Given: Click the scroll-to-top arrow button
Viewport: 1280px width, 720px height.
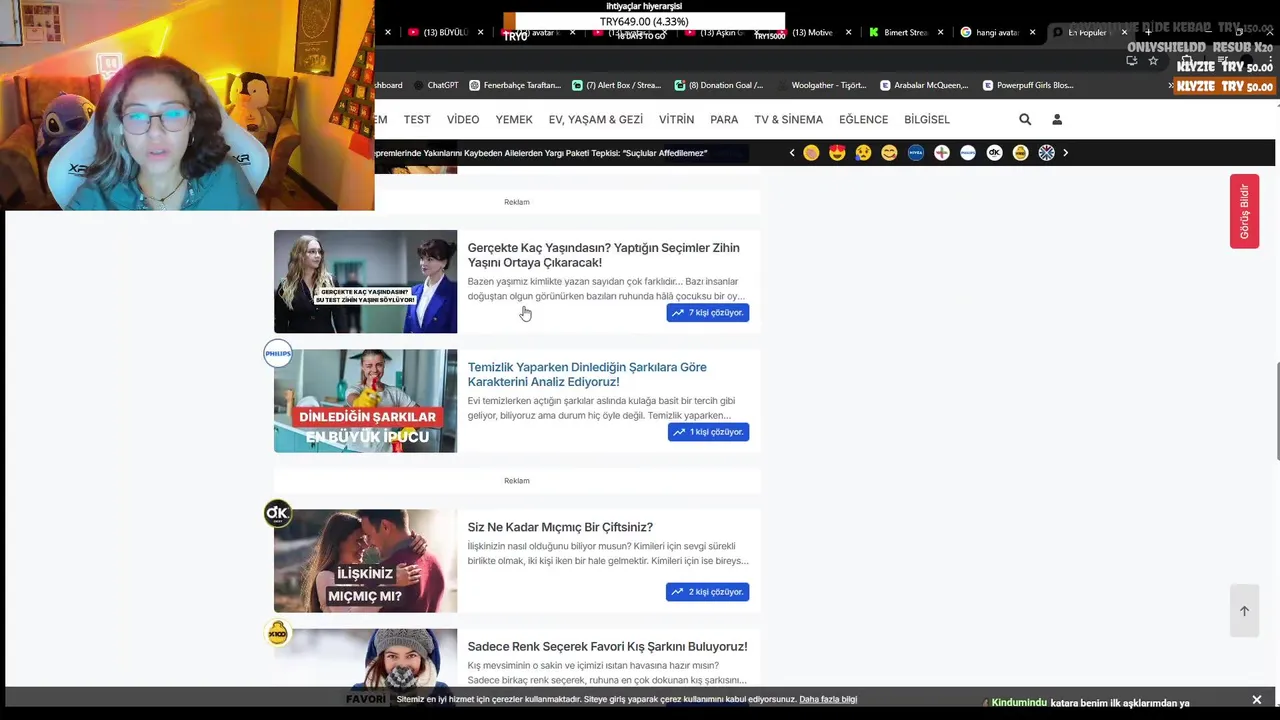Looking at the screenshot, I should (1244, 611).
